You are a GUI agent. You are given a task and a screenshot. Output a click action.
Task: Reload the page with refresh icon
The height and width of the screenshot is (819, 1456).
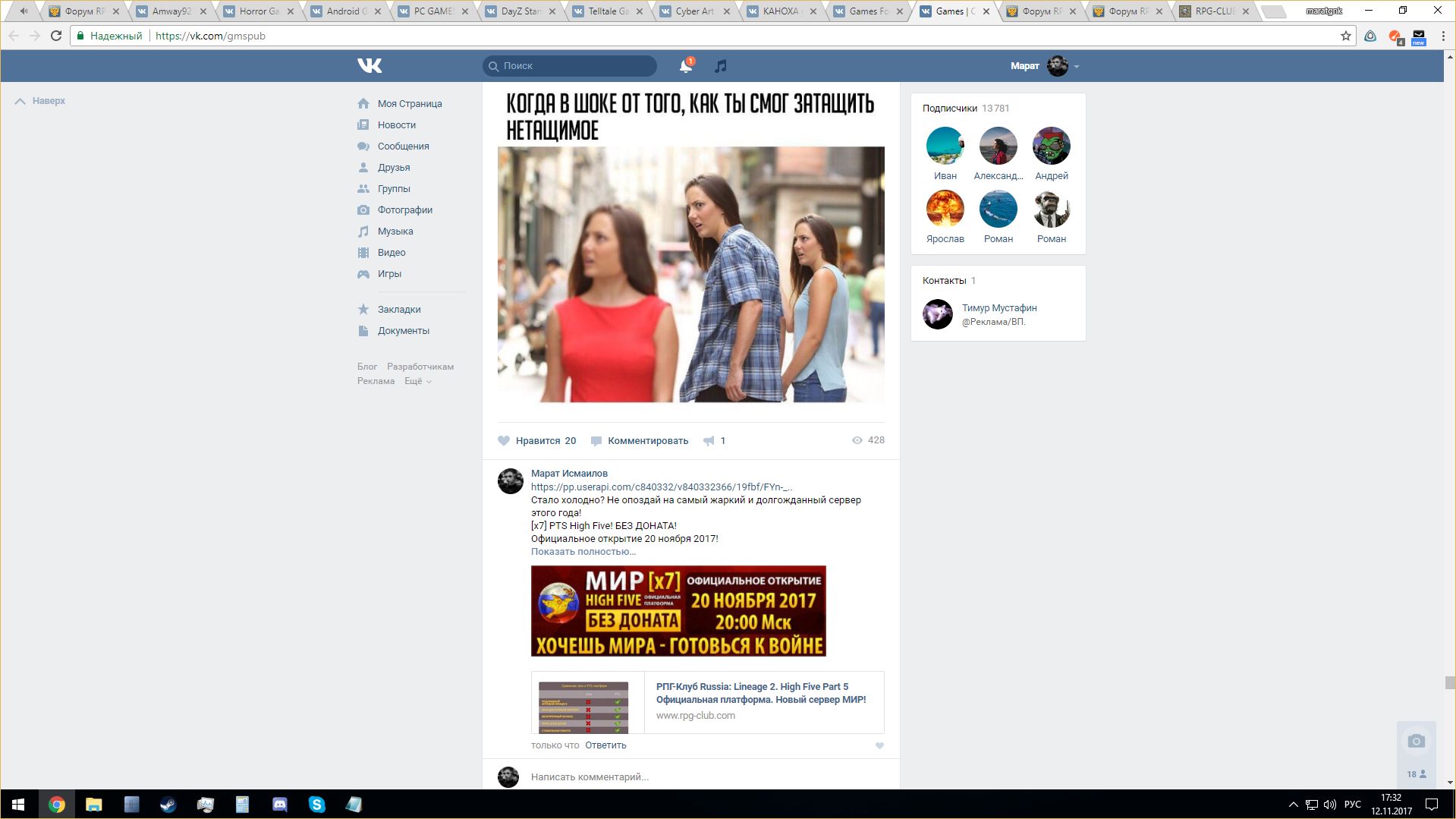[x=56, y=36]
